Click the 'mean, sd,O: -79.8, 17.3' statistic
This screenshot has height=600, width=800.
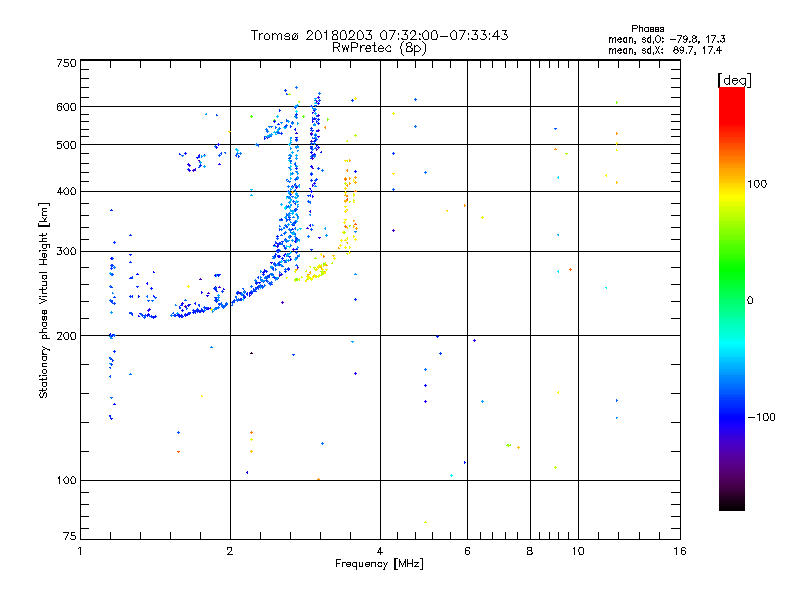tap(666, 39)
